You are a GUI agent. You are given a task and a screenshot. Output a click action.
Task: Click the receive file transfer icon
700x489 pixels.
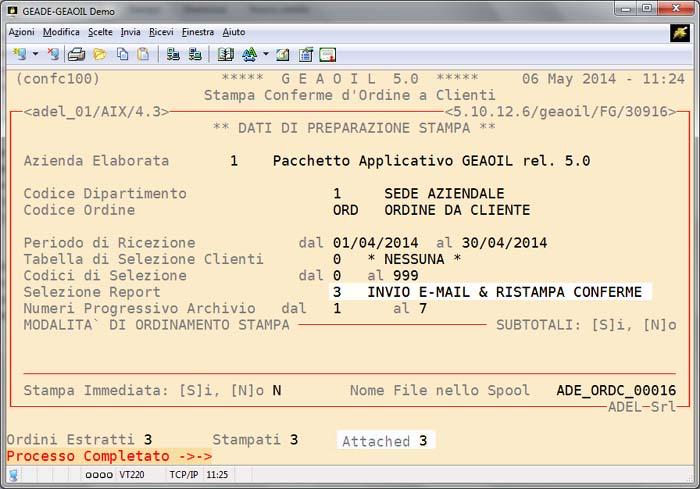coord(195,54)
